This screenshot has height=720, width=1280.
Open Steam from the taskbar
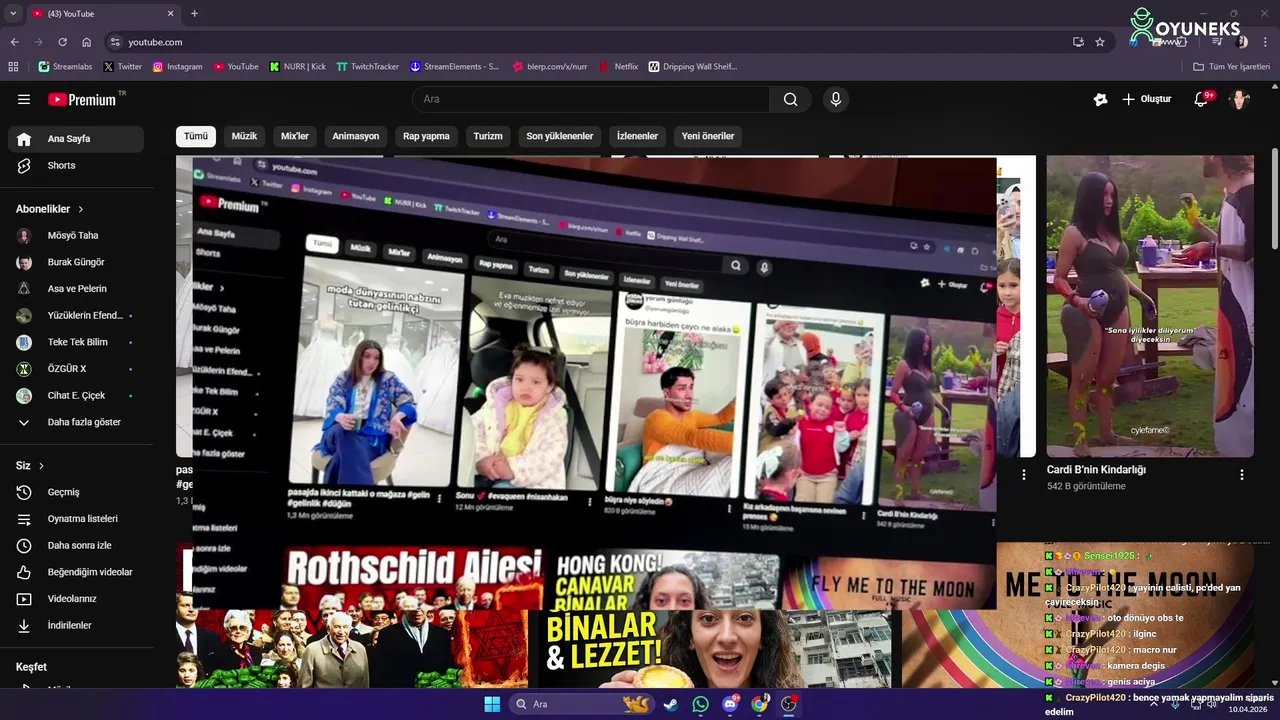670,704
